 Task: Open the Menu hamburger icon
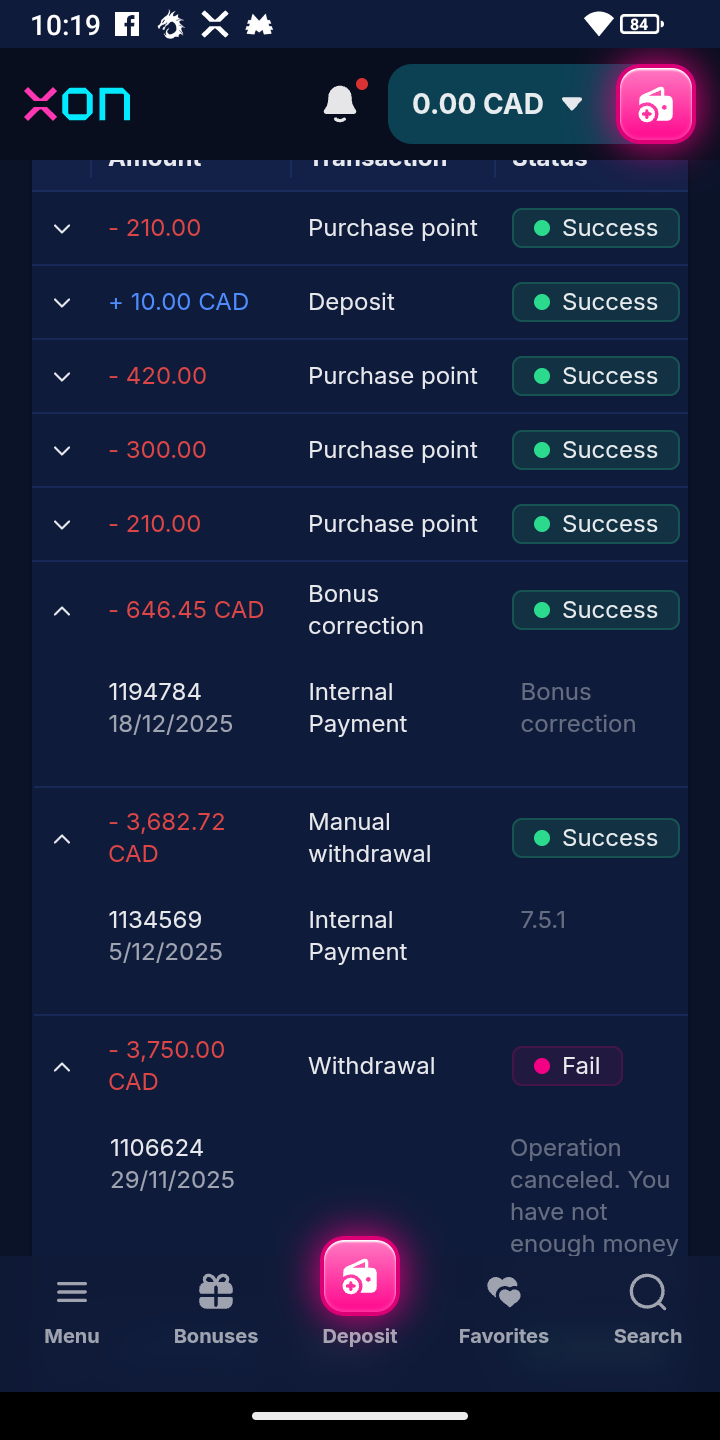(72, 1293)
